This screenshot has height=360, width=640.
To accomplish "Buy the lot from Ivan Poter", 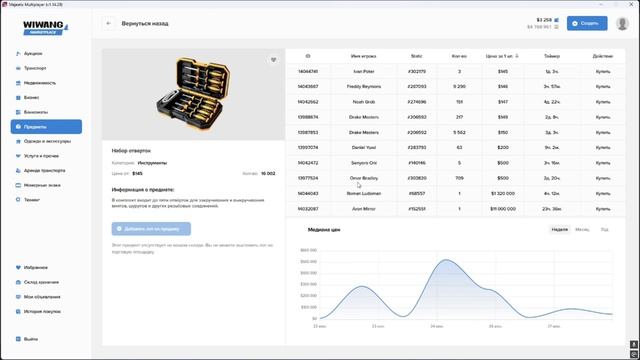I will point(602,71).
